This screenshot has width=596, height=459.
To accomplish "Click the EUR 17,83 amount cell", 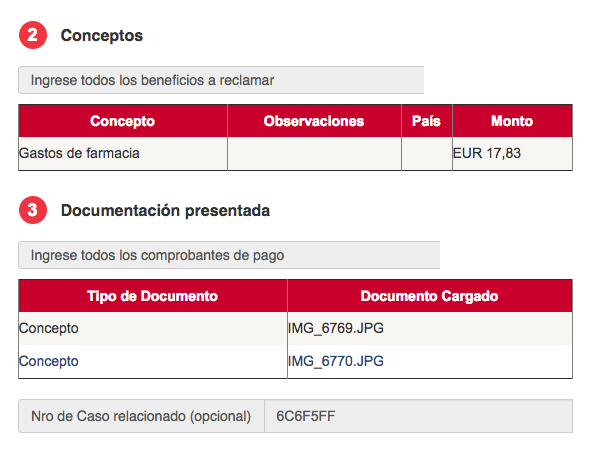I will coord(512,154).
